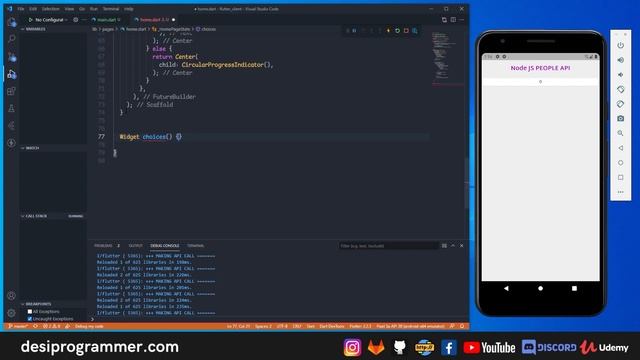Collapse the Watch section

click(x=31, y=148)
